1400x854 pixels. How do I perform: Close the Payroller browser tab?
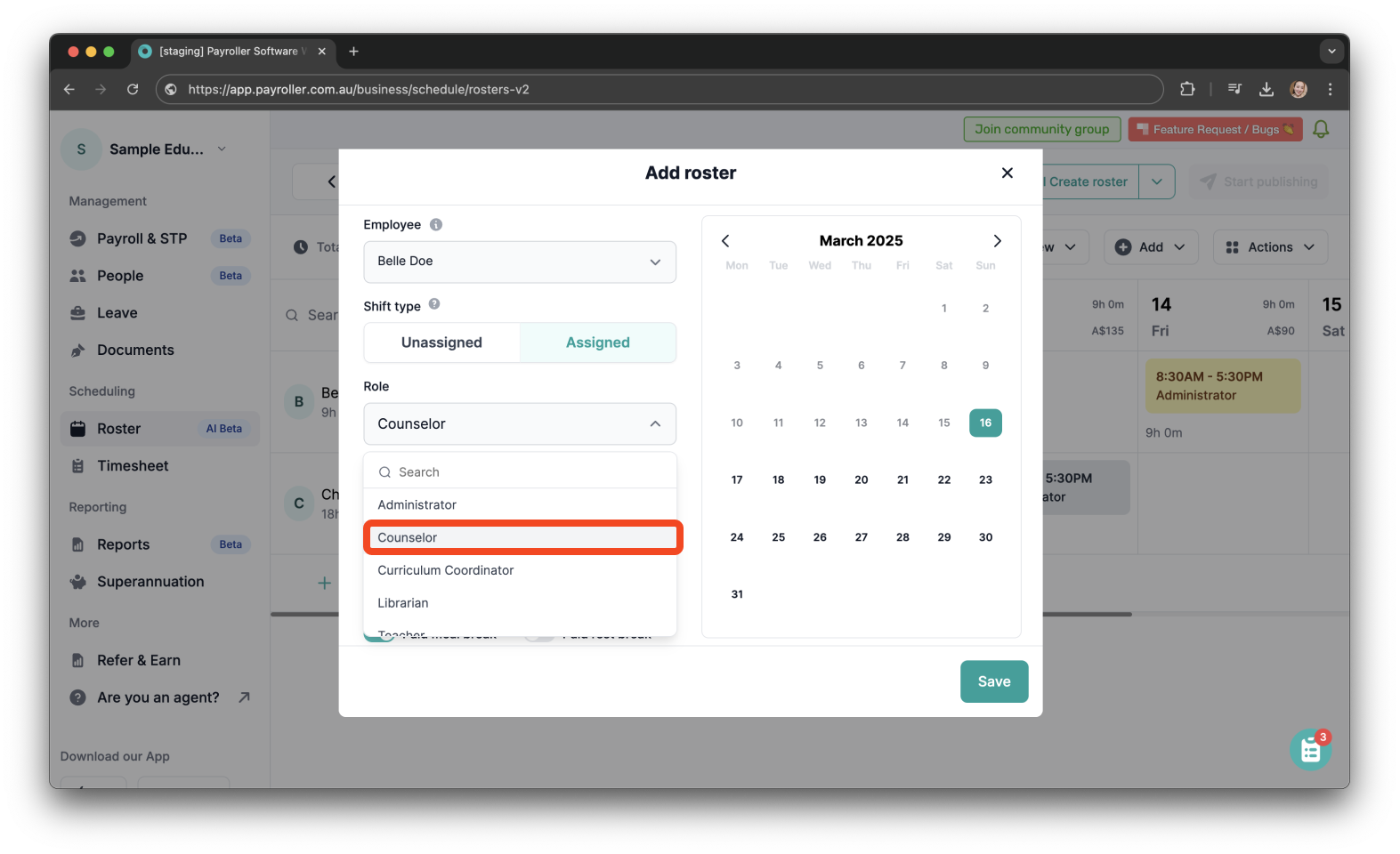tap(322, 52)
